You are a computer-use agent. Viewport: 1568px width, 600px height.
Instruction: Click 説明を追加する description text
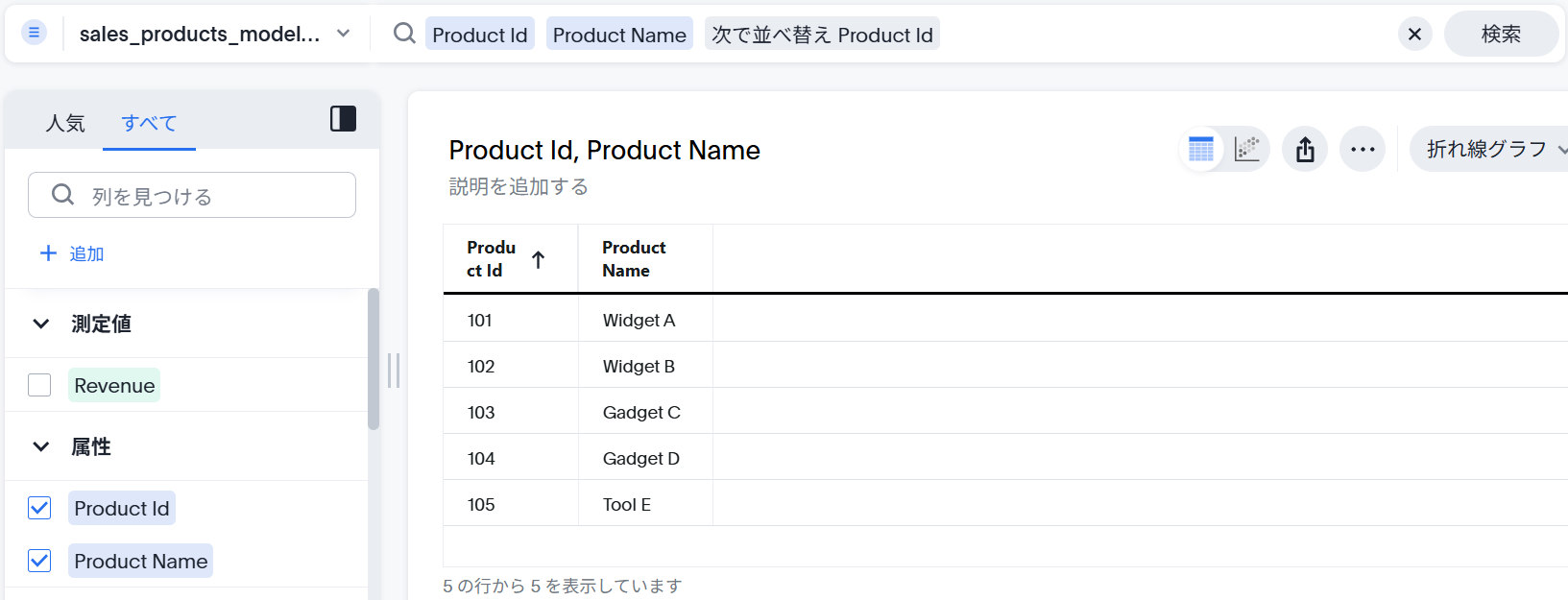(519, 186)
